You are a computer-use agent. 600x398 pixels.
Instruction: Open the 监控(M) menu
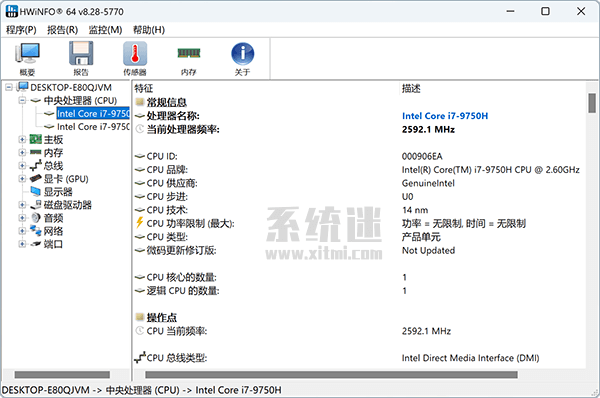[x=105, y=30]
